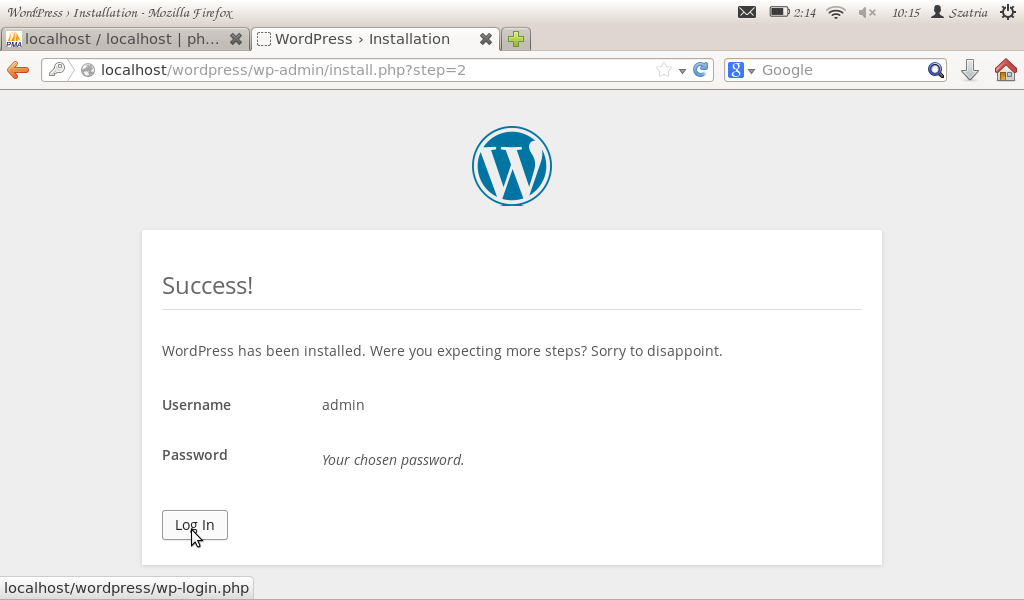Click the Success! heading
1024x600 pixels.
tap(208, 285)
